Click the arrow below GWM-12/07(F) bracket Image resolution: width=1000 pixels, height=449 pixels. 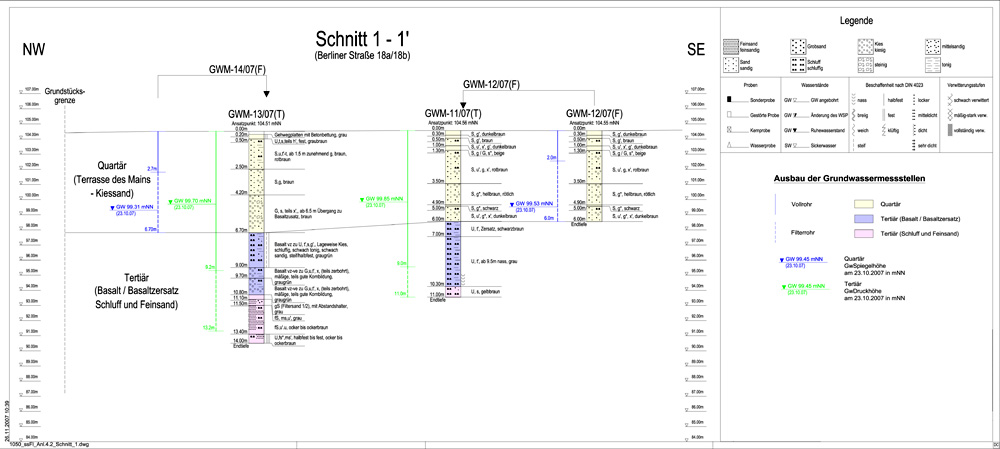(461, 103)
